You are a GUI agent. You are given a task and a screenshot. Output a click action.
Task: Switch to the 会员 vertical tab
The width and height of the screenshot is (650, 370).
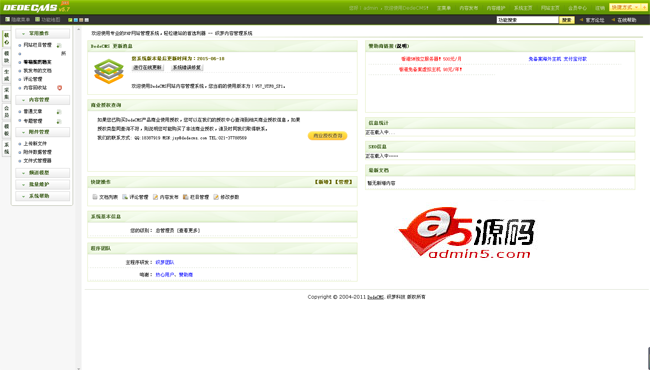point(6,111)
